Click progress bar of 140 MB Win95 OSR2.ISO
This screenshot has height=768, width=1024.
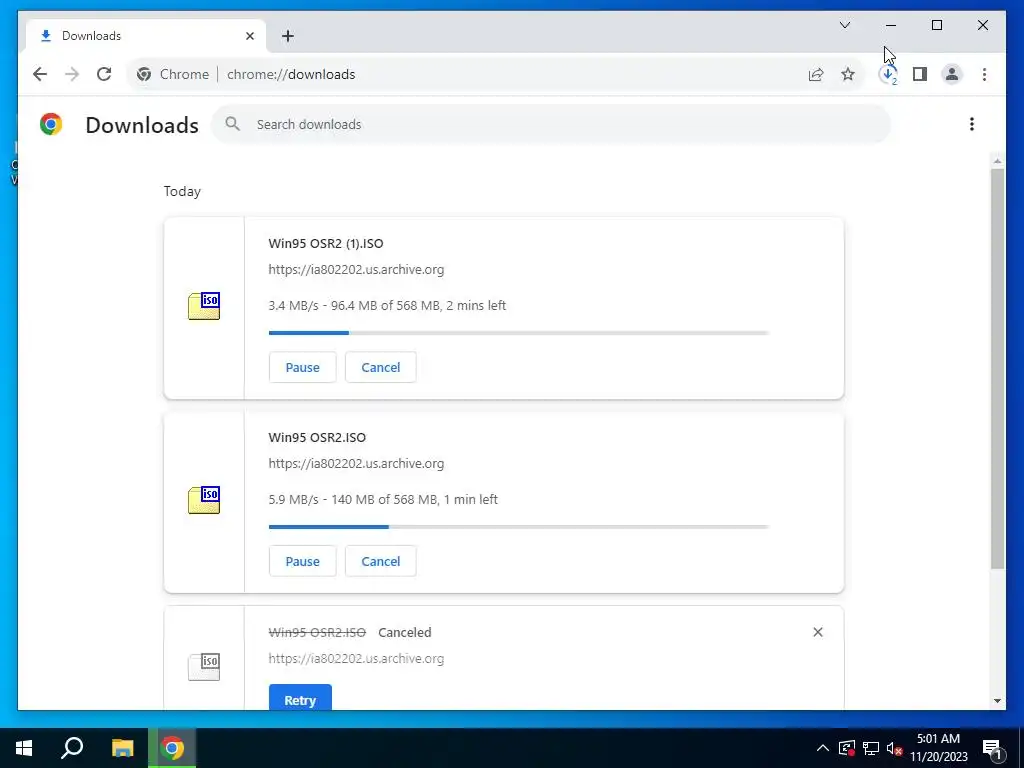(519, 527)
